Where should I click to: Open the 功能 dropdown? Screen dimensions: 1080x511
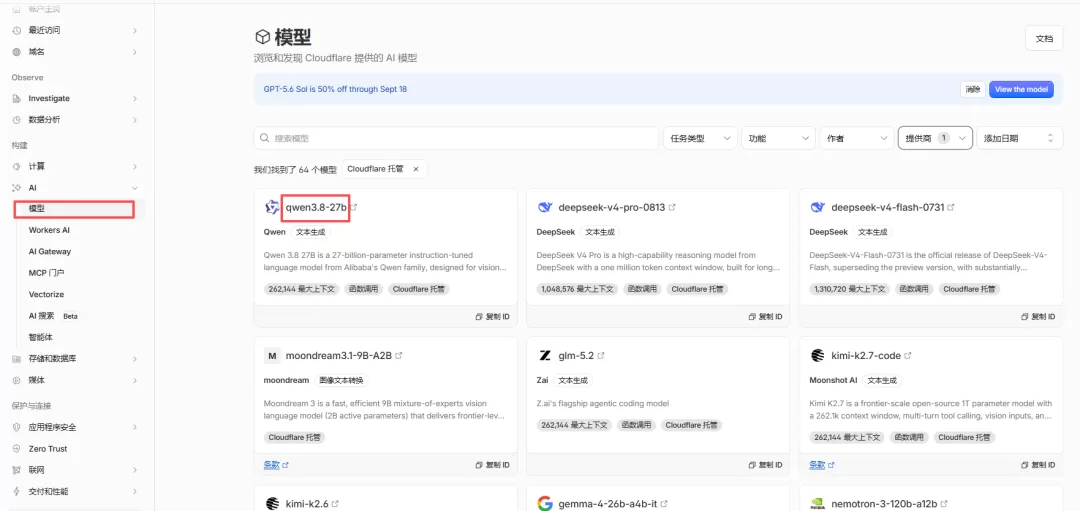tap(778, 138)
